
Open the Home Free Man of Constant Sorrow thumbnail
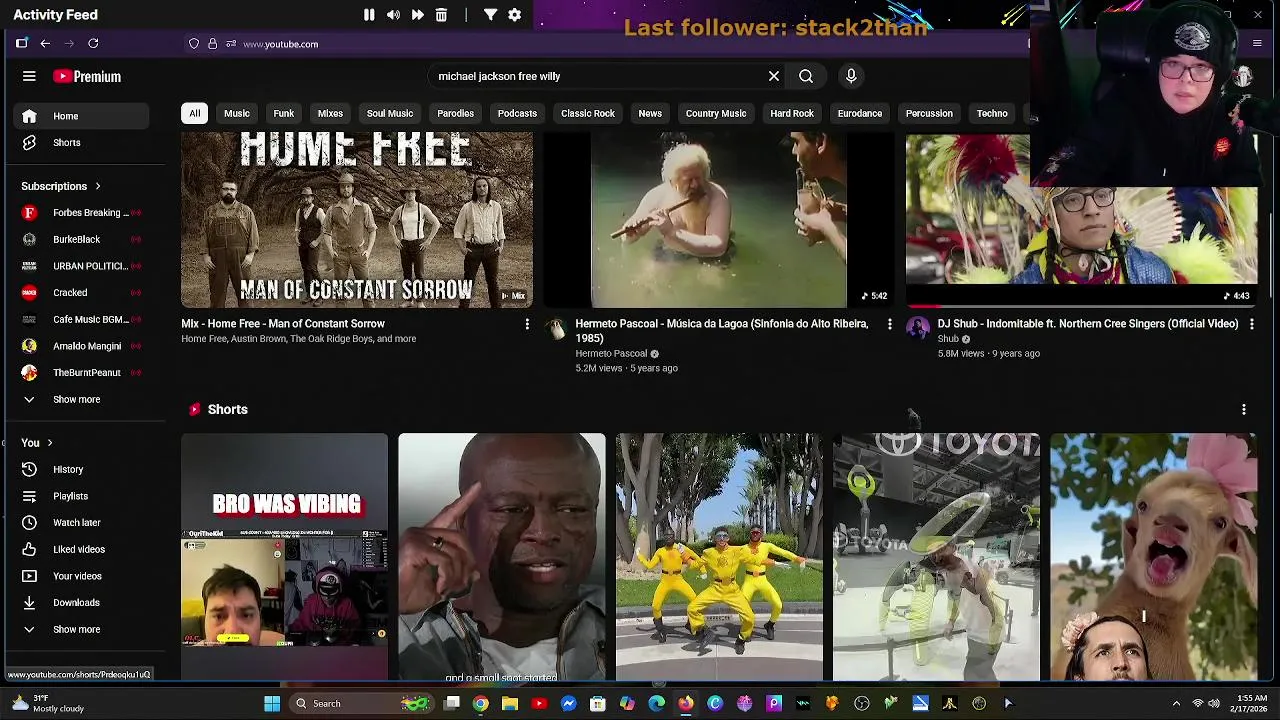click(x=357, y=220)
